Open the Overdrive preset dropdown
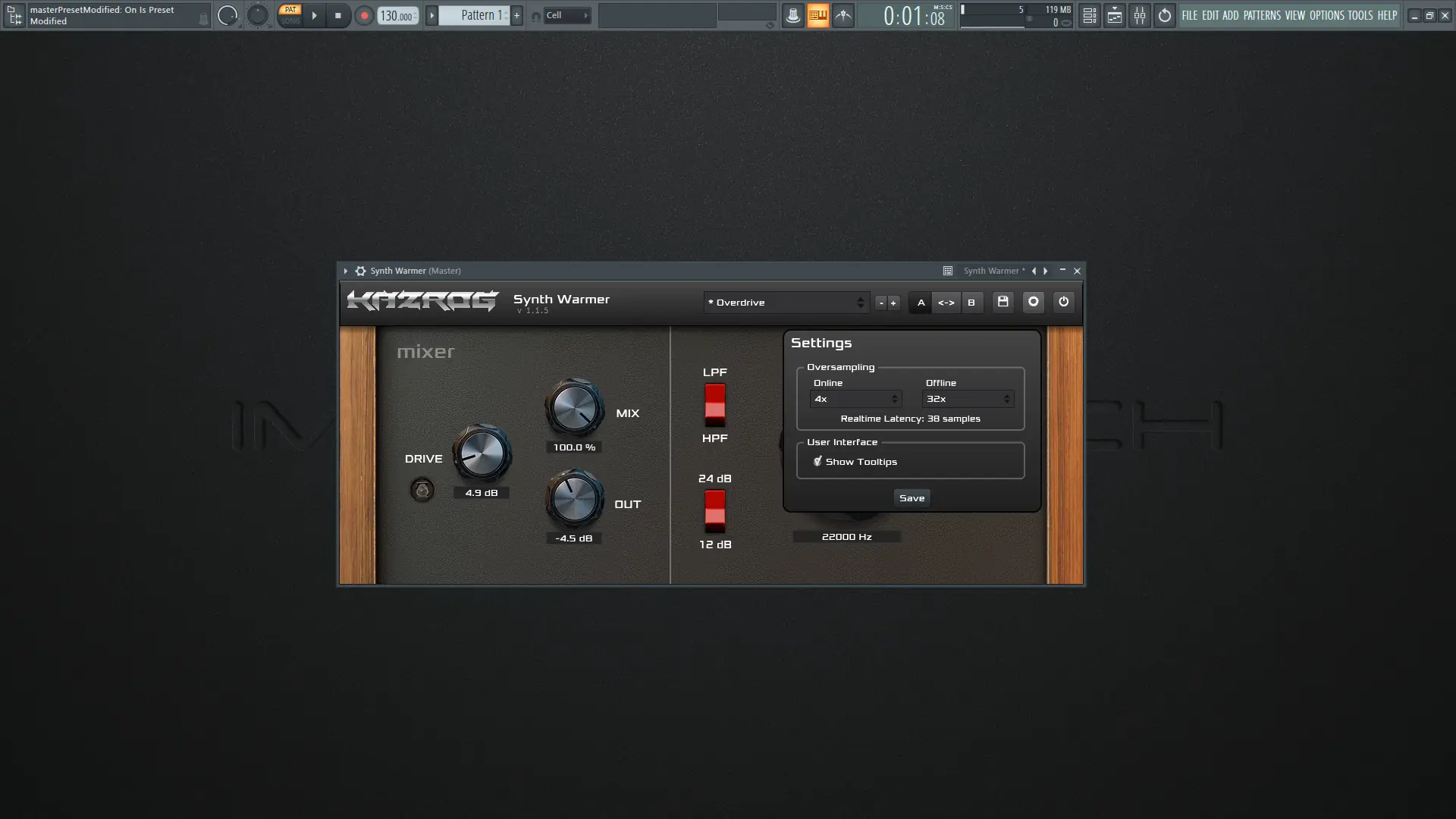Image resolution: width=1456 pixels, height=819 pixels. coord(785,303)
